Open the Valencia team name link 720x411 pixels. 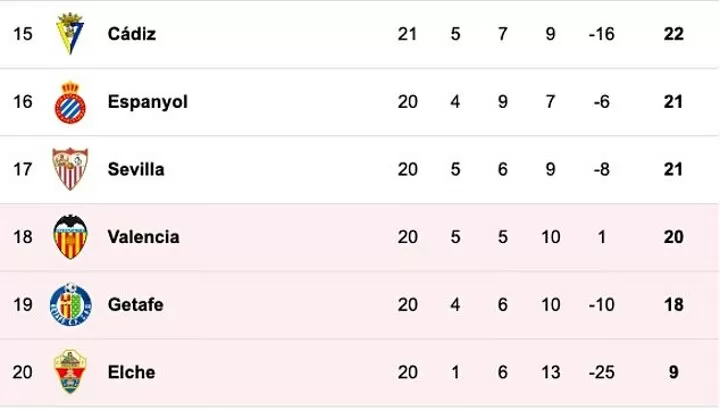coord(143,237)
